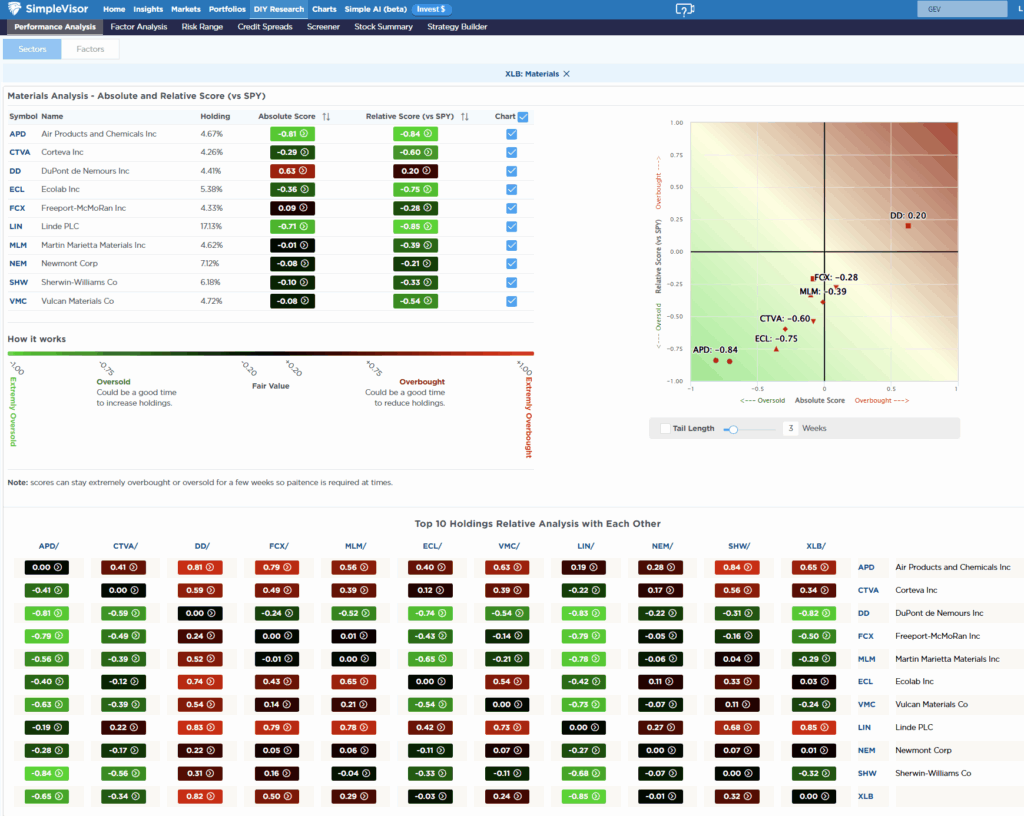The height and width of the screenshot is (816, 1024).
Task: Enable the Tail Length checkbox
Action: tap(665, 427)
